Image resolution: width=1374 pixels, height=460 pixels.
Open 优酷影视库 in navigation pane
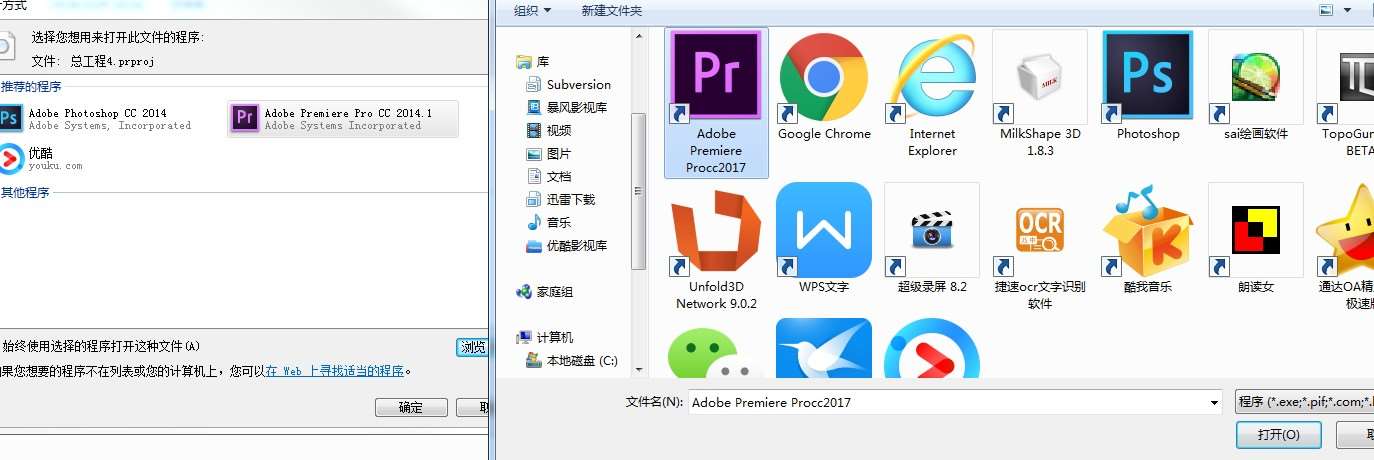[x=567, y=246]
